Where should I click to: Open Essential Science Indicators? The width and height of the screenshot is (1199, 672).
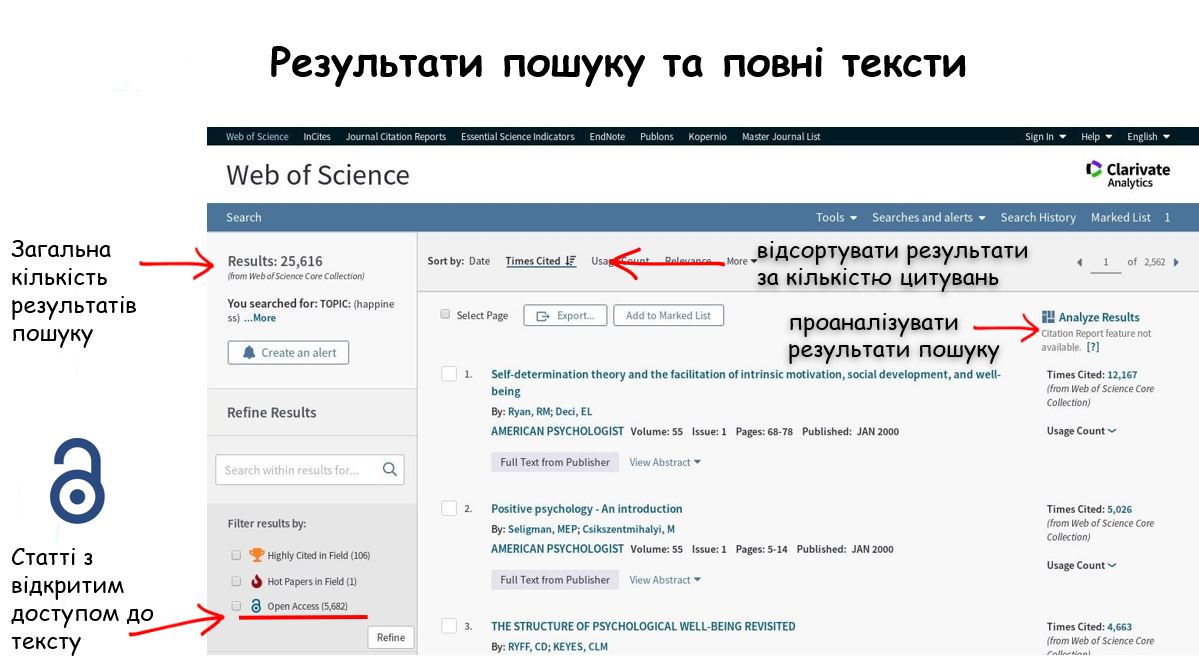click(518, 137)
